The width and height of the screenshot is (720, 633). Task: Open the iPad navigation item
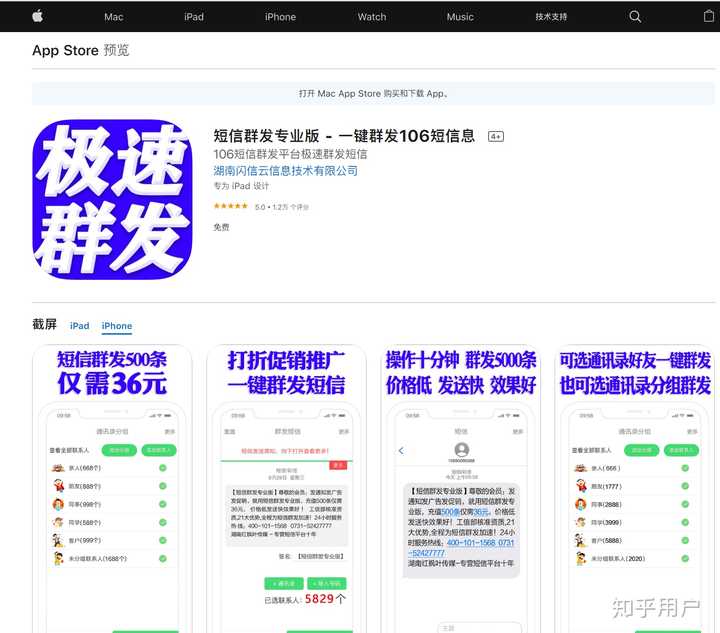coord(194,17)
